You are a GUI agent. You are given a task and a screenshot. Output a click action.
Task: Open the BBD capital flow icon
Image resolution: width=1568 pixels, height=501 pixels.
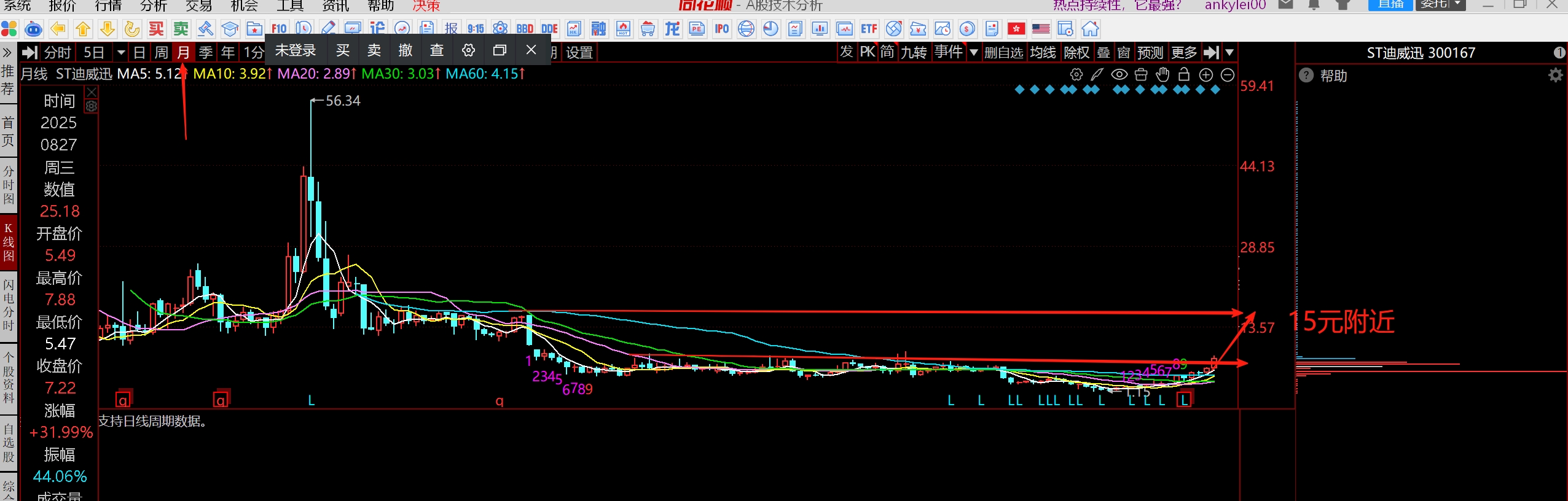525,29
